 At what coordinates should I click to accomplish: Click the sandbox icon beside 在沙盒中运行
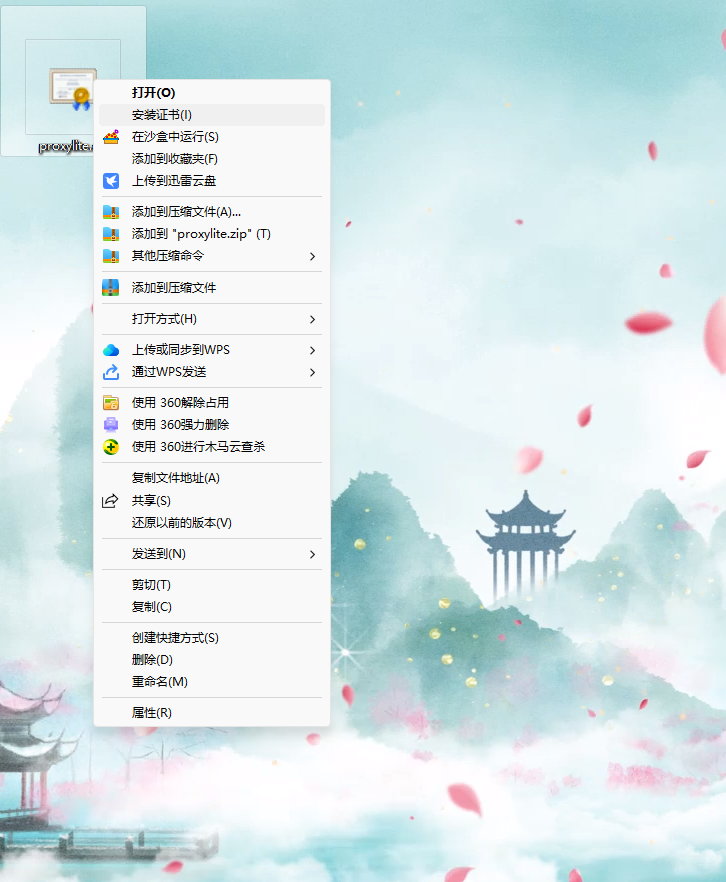coord(111,137)
